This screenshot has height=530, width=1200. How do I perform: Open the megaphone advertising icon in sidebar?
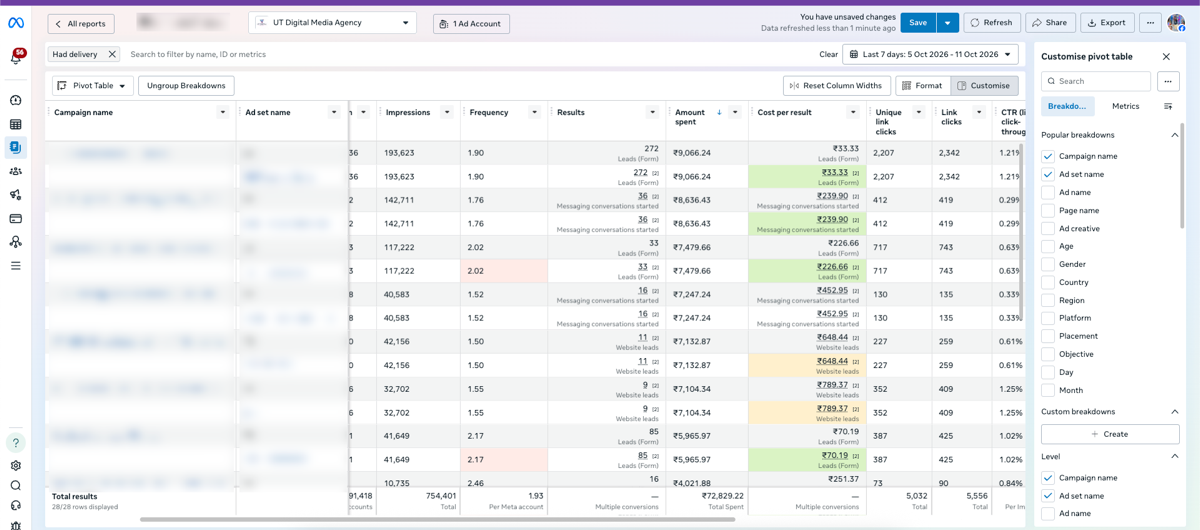click(x=15, y=195)
